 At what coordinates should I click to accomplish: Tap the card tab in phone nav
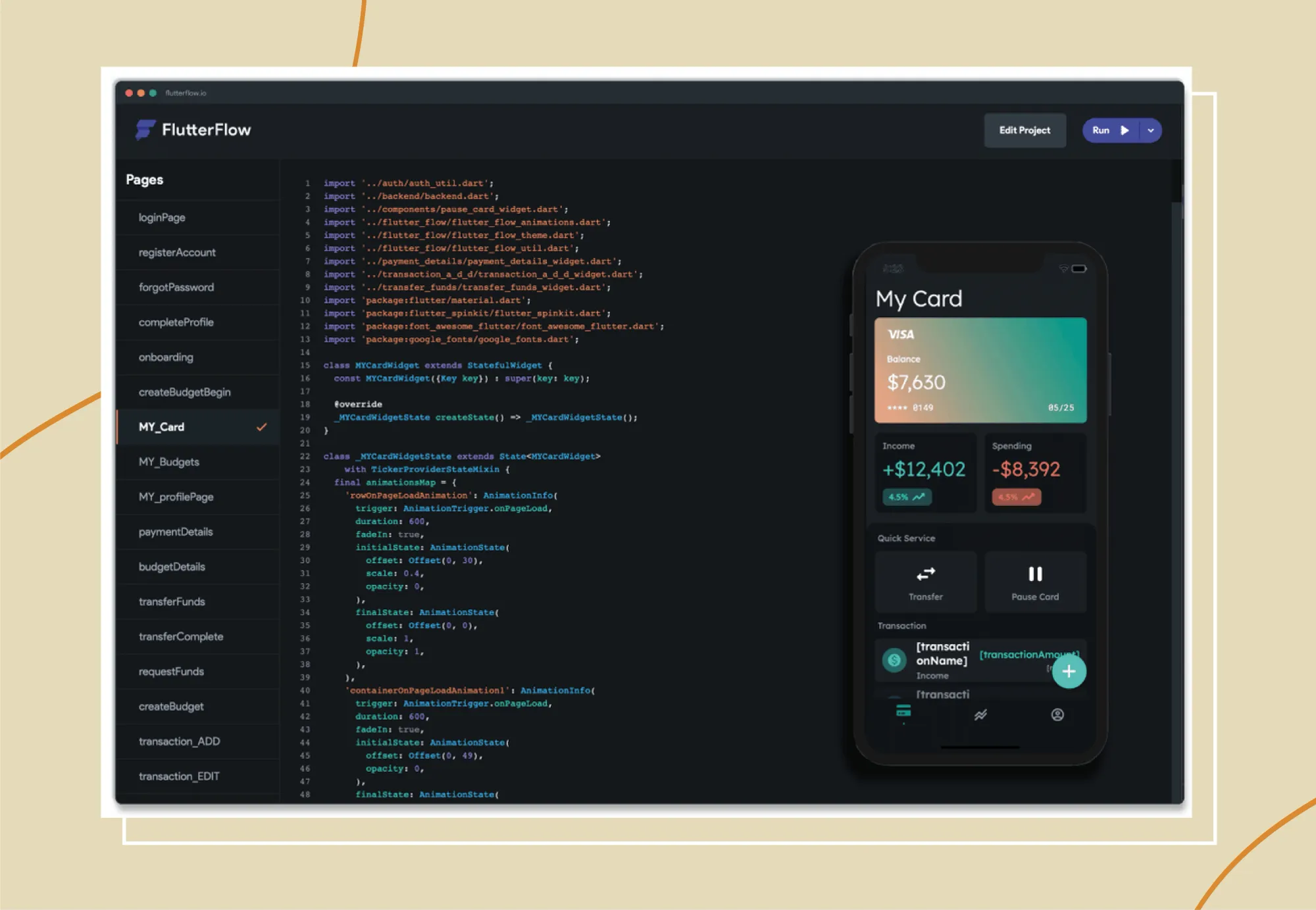tap(903, 711)
